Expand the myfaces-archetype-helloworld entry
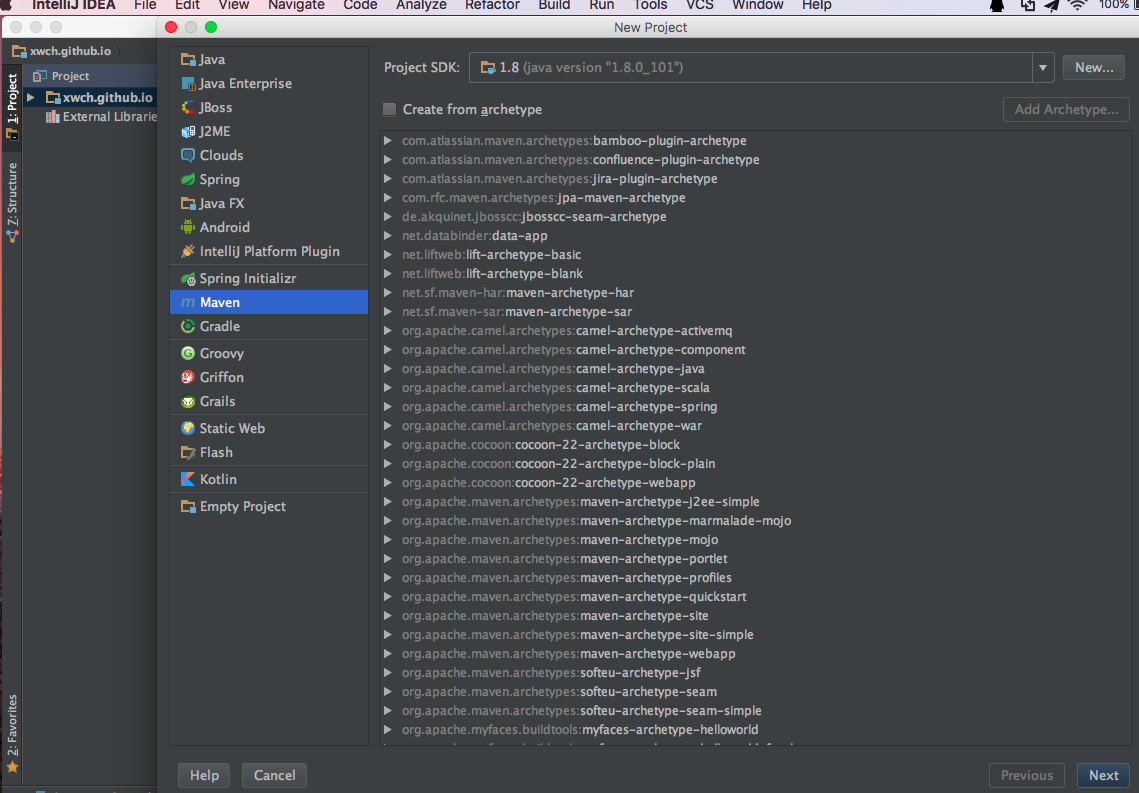The height and width of the screenshot is (793, 1139). (x=388, y=730)
